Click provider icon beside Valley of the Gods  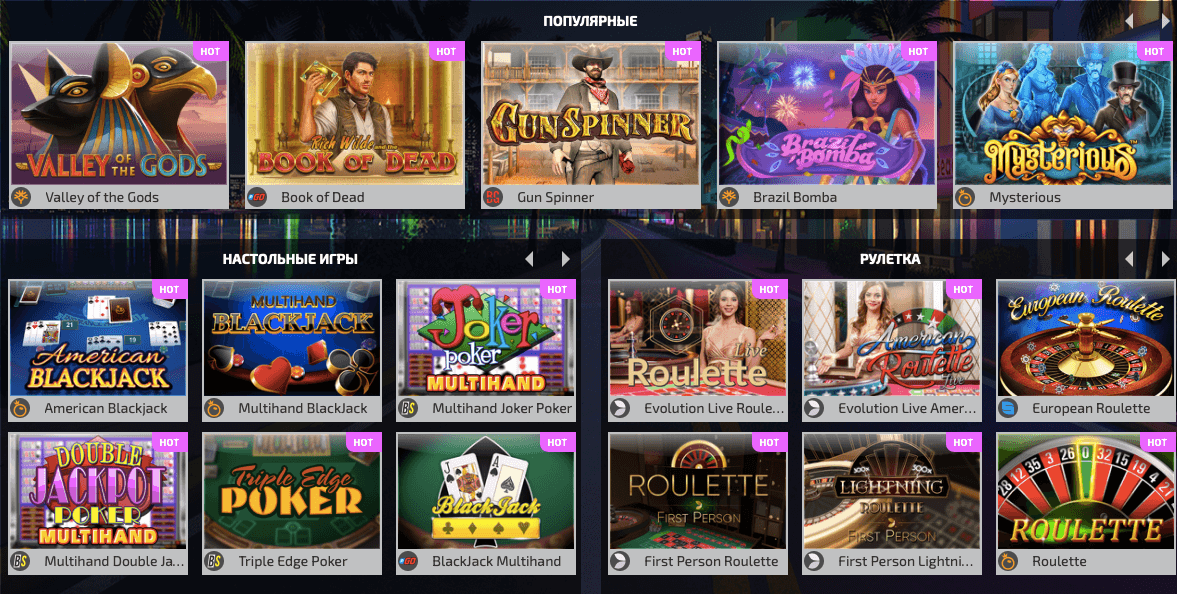coord(20,197)
